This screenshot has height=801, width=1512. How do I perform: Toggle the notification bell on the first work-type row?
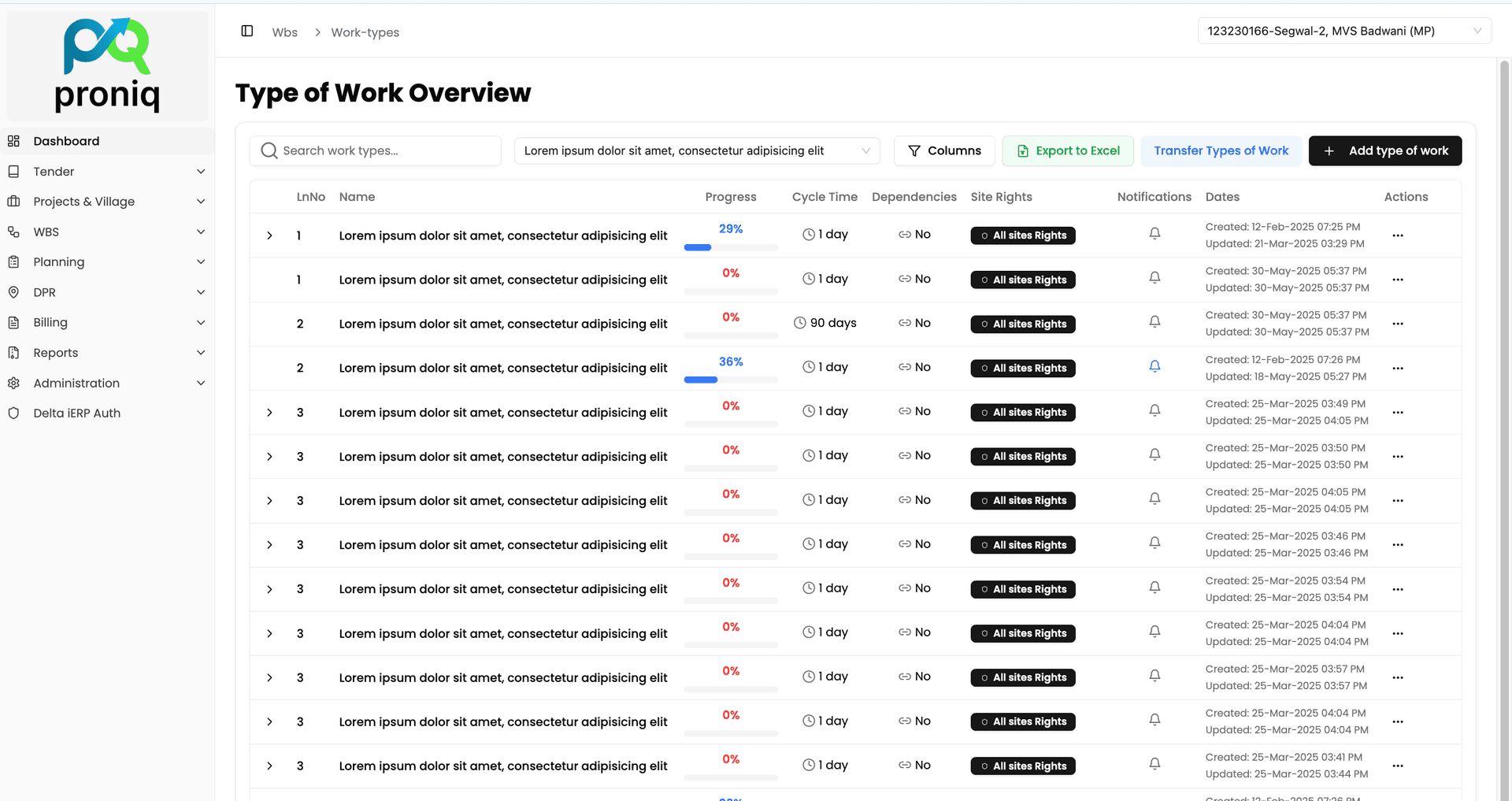(x=1154, y=233)
